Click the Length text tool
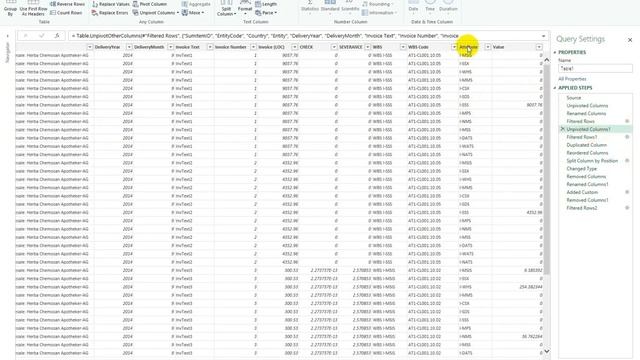 point(266,4)
